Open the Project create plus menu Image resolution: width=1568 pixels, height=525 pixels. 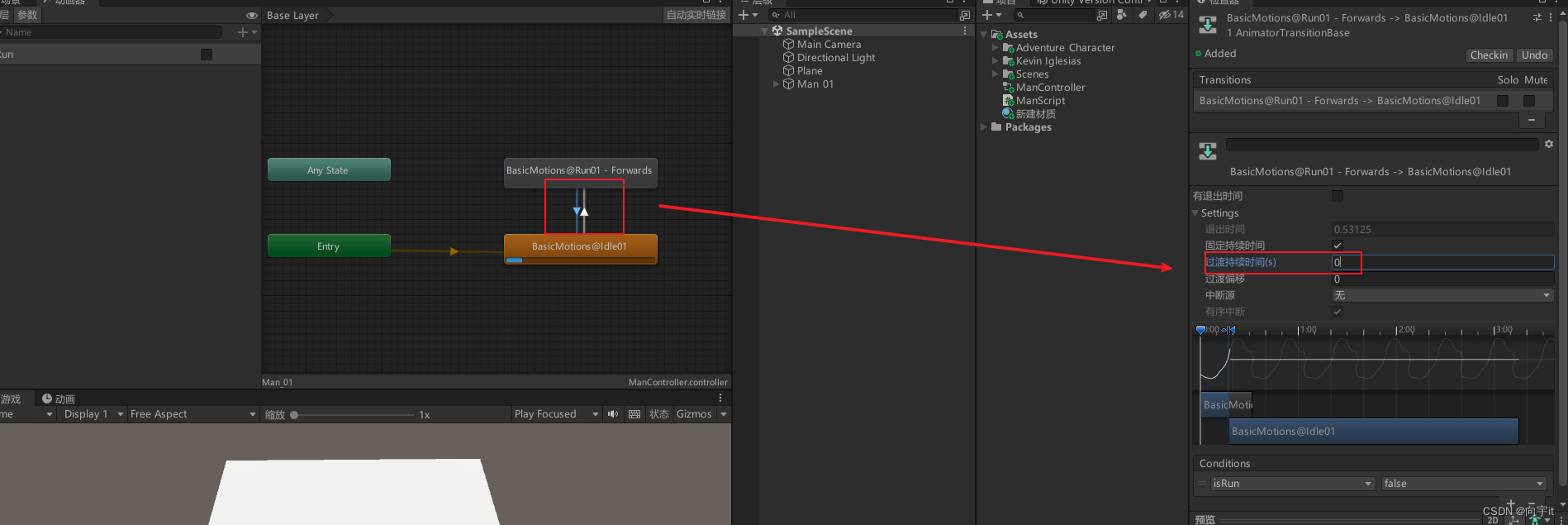pos(991,15)
